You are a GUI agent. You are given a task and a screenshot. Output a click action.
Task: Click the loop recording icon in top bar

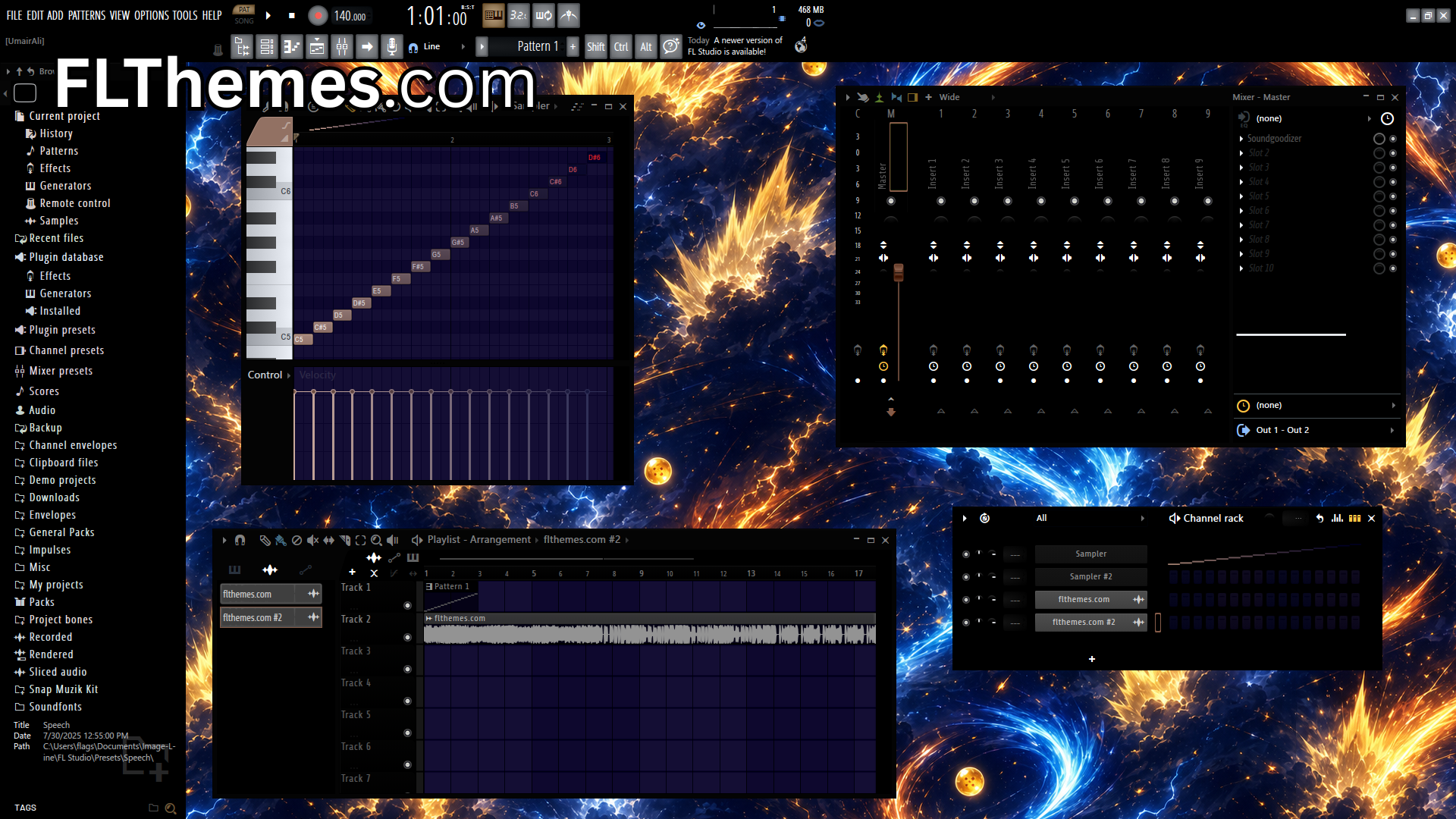[x=544, y=15]
